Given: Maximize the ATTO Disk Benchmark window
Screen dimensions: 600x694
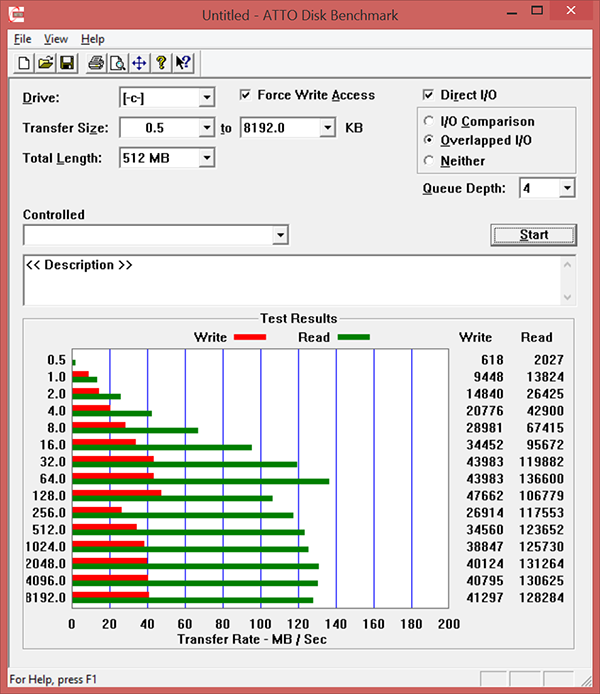Looking at the screenshot, I should pos(537,11).
